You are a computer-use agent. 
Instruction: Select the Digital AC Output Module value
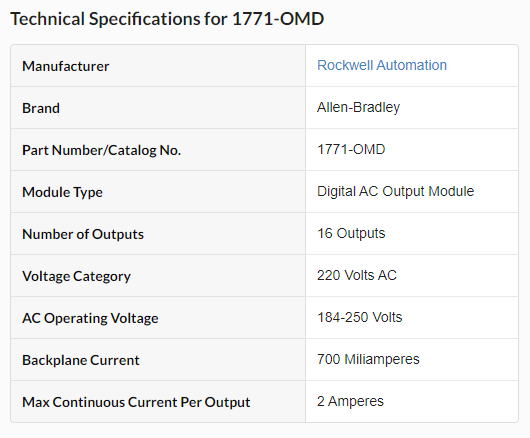(395, 191)
